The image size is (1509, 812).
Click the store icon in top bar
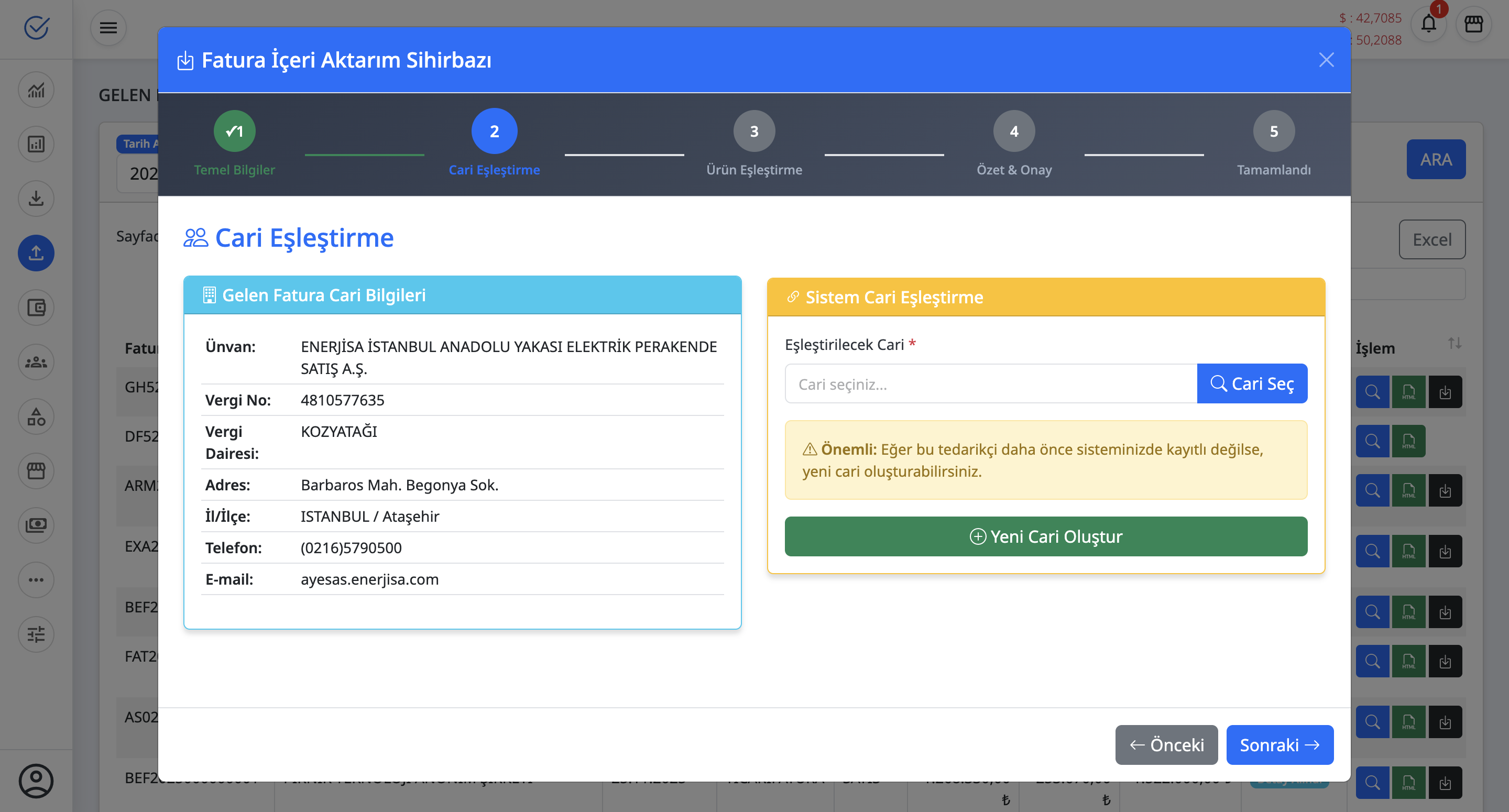(x=1473, y=25)
